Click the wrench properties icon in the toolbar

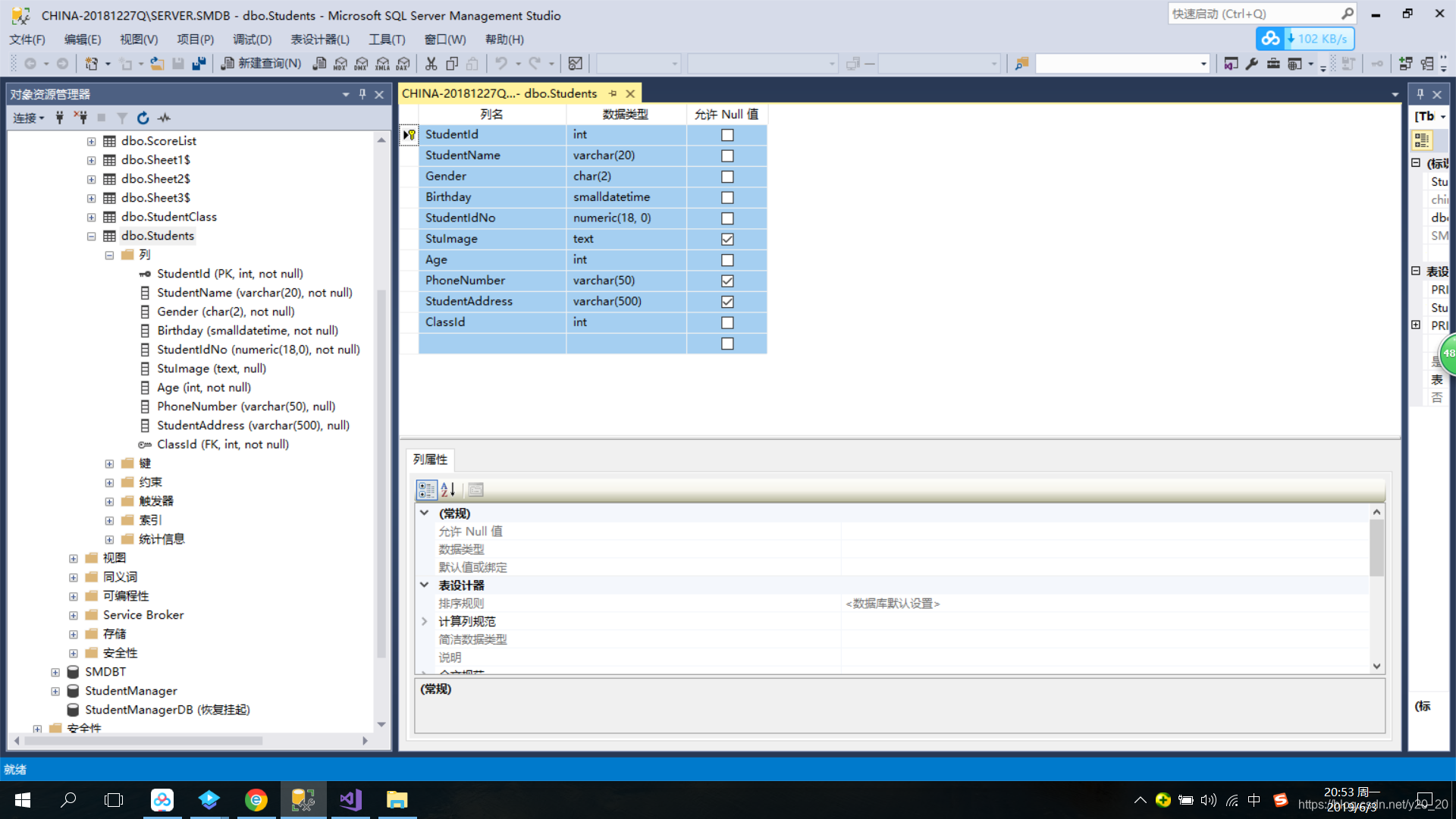pos(1252,64)
